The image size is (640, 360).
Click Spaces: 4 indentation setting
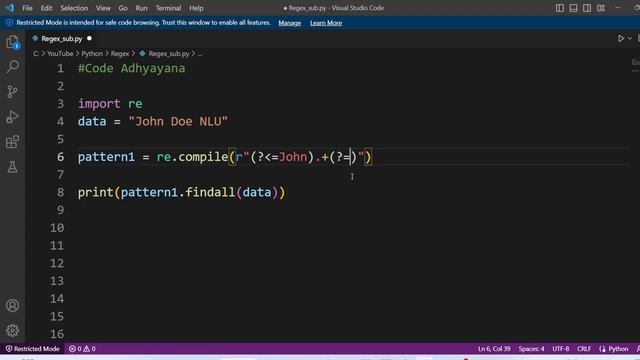[x=531, y=349]
